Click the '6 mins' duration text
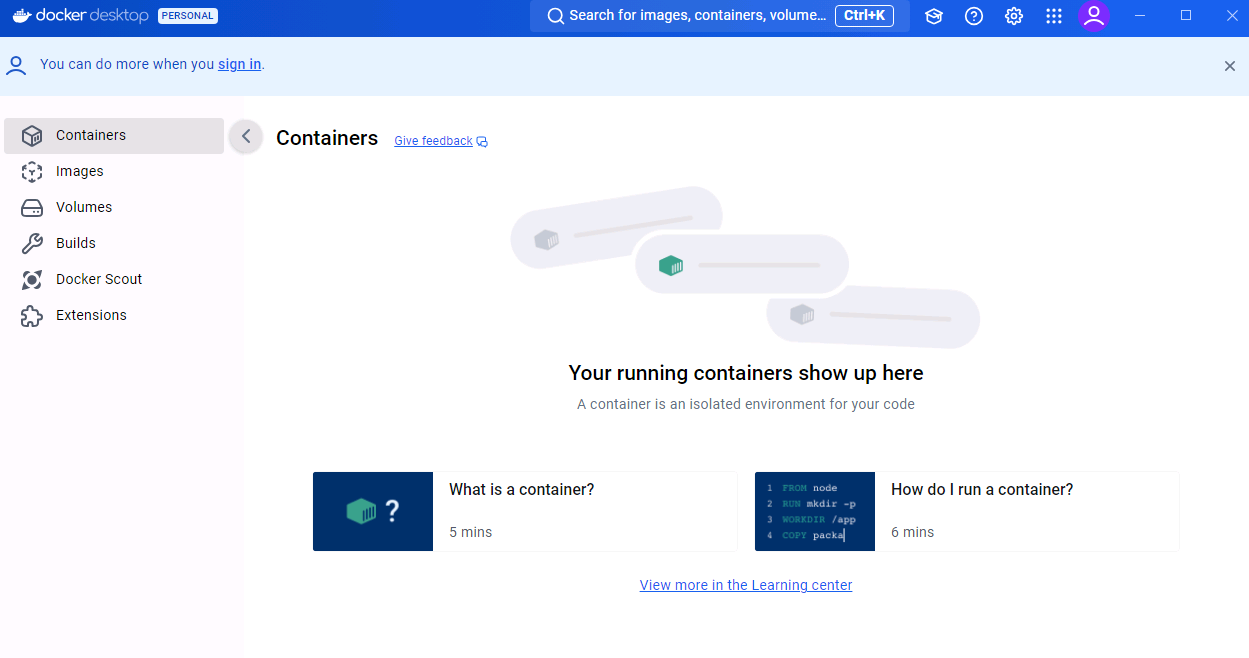The height and width of the screenshot is (658, 1249). [913, 532]
